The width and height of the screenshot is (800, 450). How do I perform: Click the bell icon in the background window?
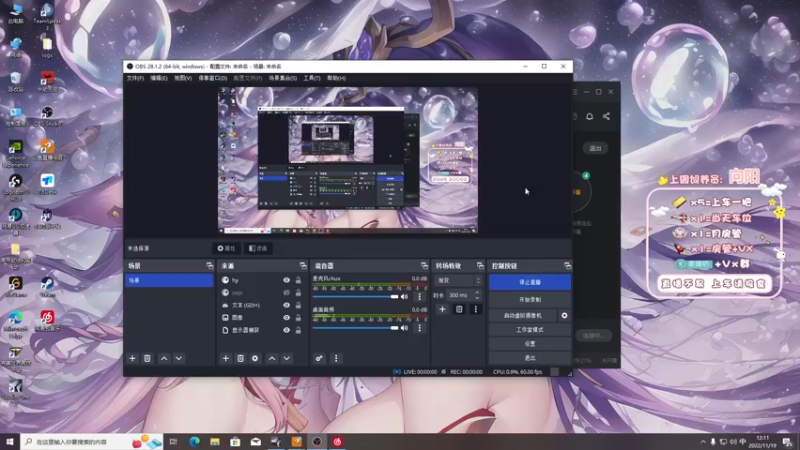[589, 116]
